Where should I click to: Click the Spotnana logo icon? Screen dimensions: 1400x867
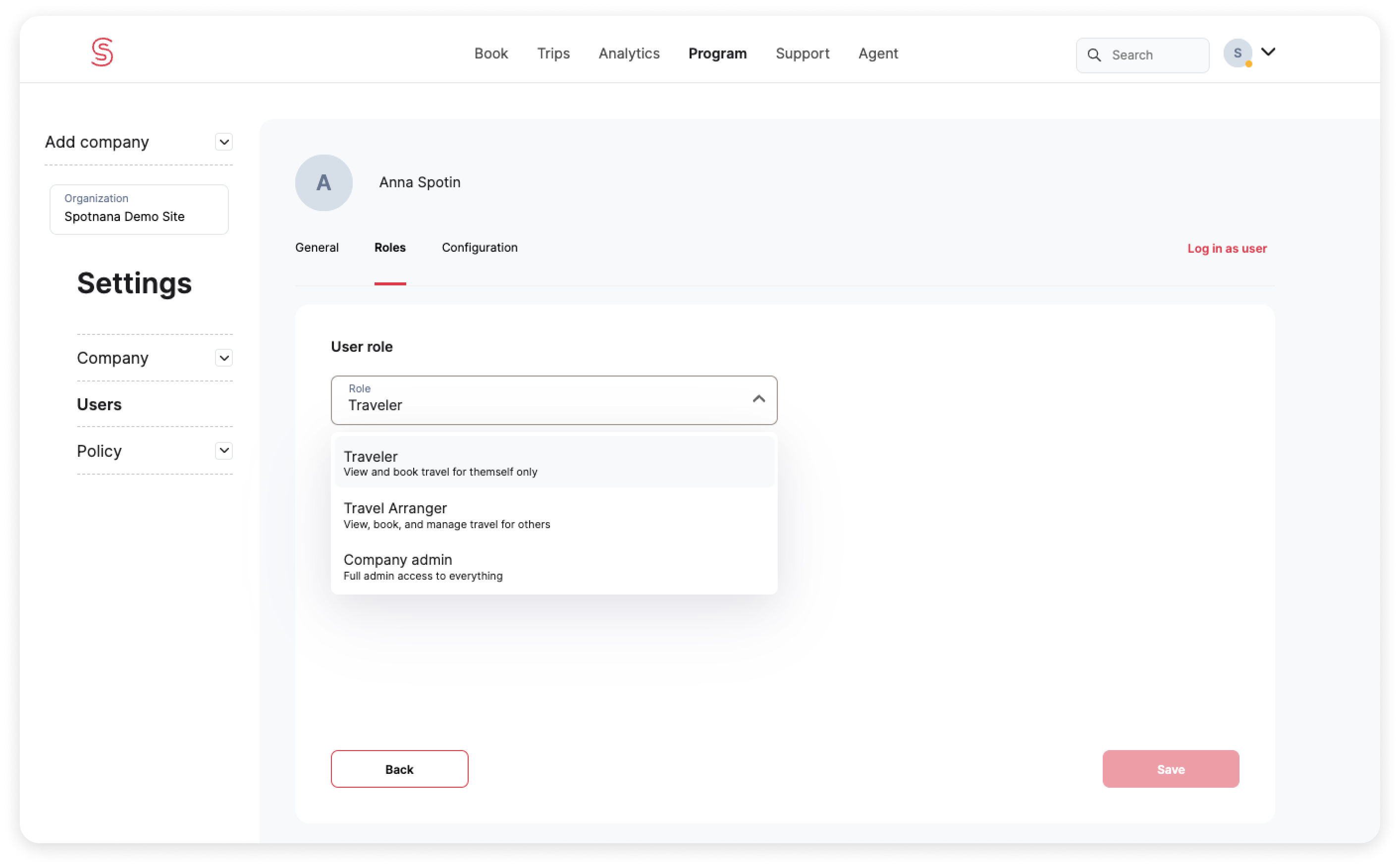click(x=102, y=53)
